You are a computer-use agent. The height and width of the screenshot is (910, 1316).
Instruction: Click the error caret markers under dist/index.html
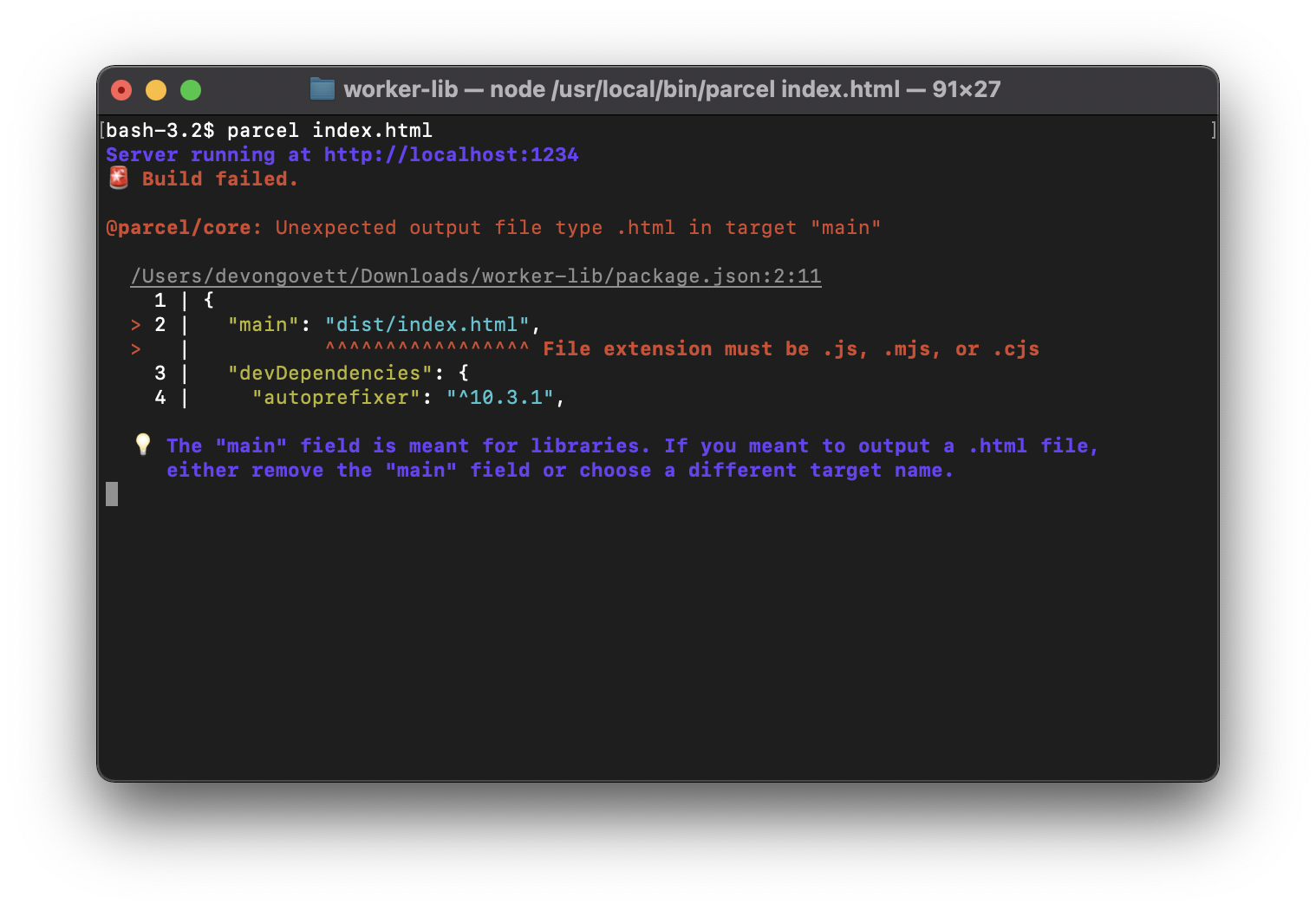click(429, 348)
